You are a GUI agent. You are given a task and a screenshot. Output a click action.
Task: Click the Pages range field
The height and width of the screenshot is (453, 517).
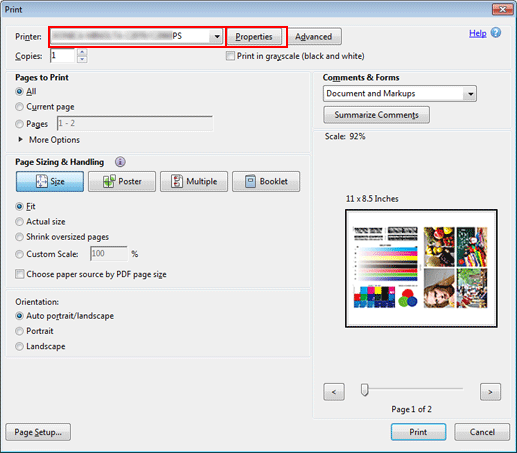tap(135, 123)
